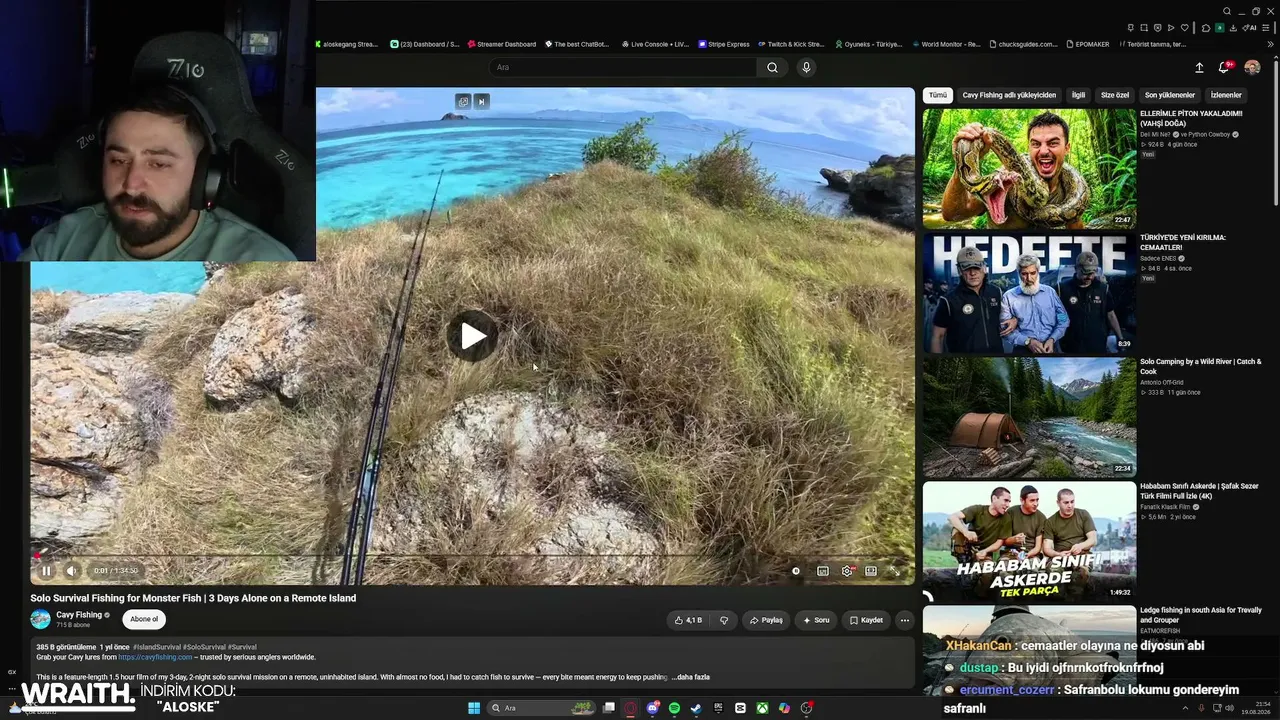Click the large play button overlay on video
The width and height of the screenshot is (1280, 720).
[x=473, y=336]
